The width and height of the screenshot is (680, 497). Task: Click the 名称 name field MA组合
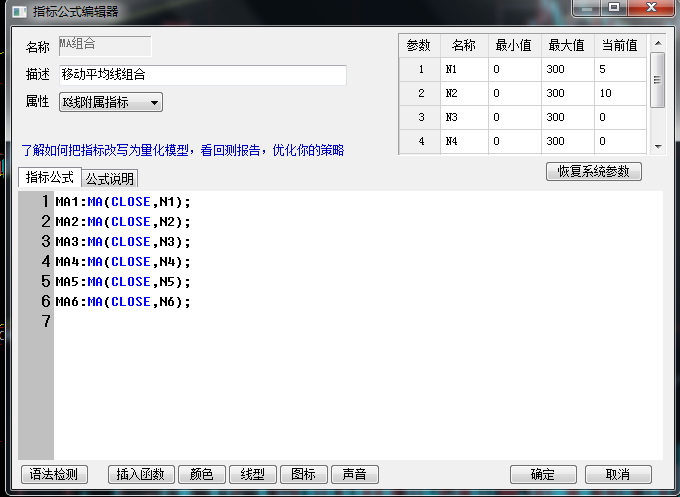(x=105, y=46)
